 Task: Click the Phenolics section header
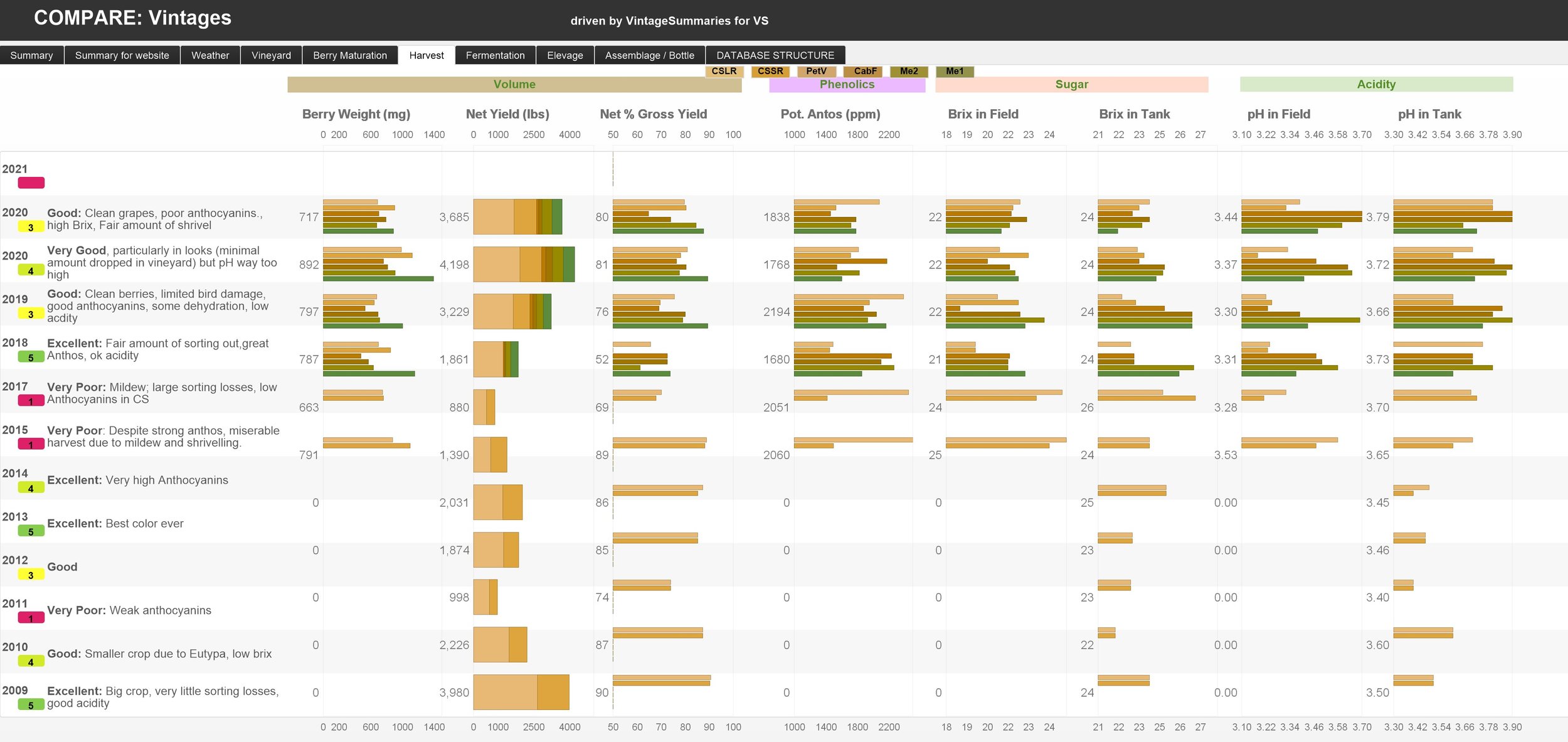coord(847,85)
